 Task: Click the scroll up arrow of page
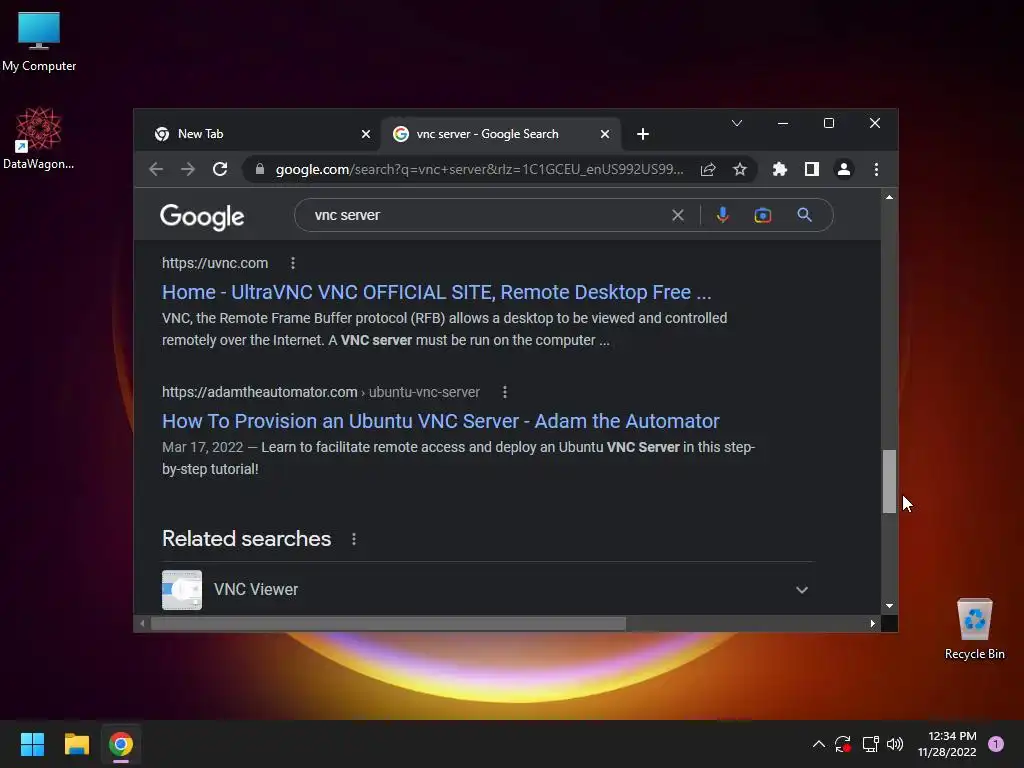pyautogui.click(x=889, y=197)
